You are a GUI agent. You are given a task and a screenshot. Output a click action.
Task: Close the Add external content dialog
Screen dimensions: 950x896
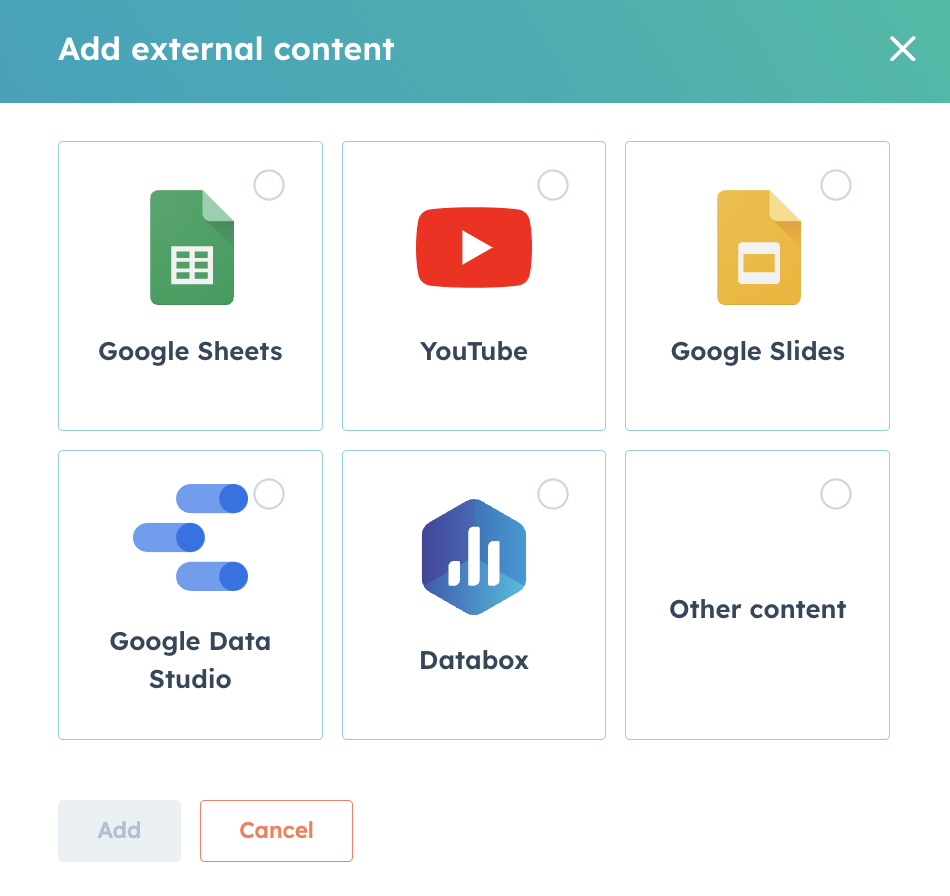902,48
